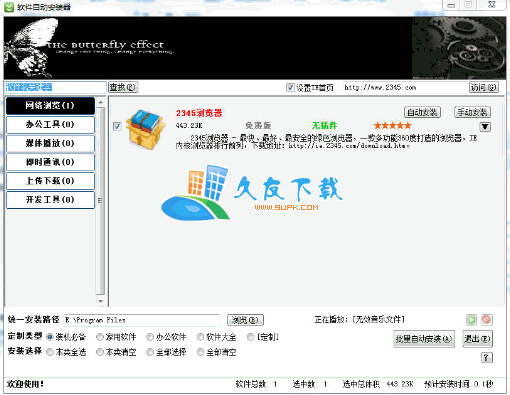Click the 2345浏览器 red title text
Image resolution: width=510 pixels, height=395 pixels.
199,113
